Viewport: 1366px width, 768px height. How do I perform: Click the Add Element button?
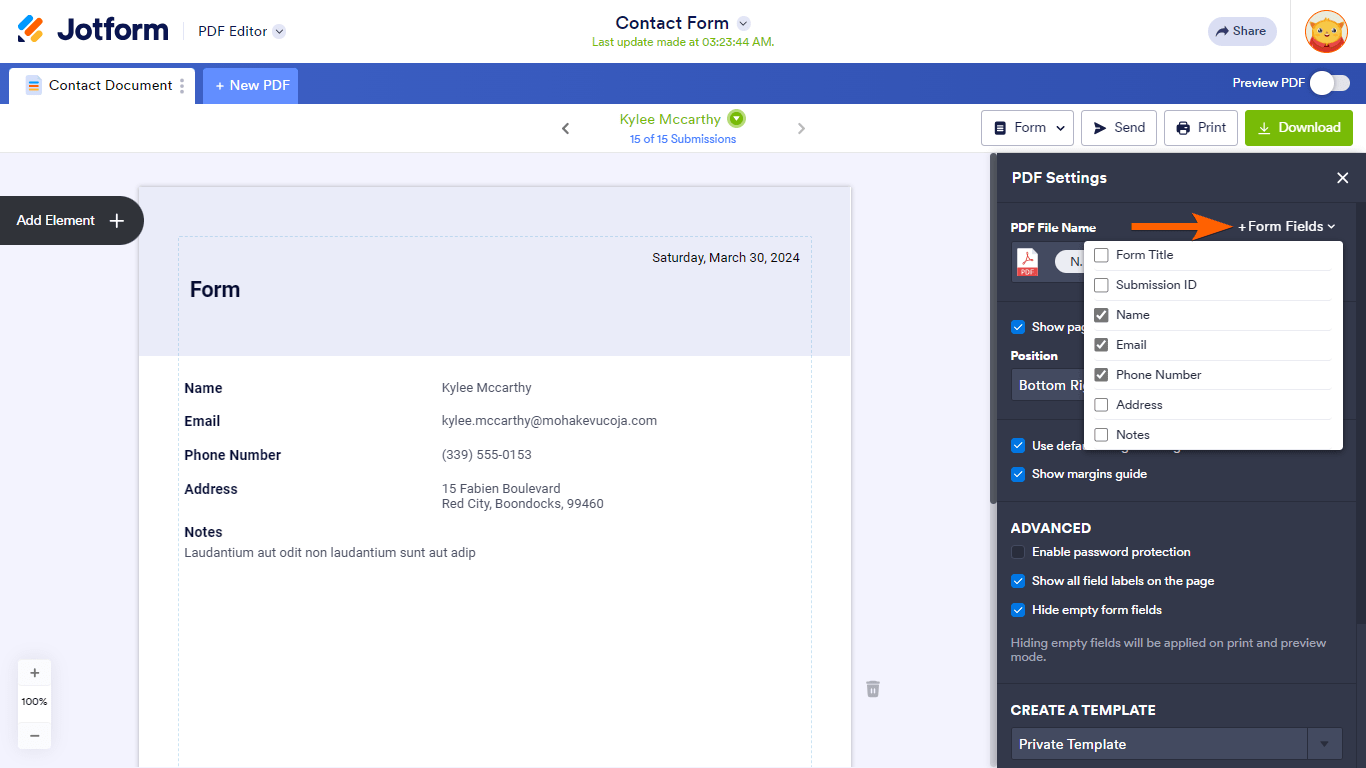pyautogui.click(x=71, y=220)
